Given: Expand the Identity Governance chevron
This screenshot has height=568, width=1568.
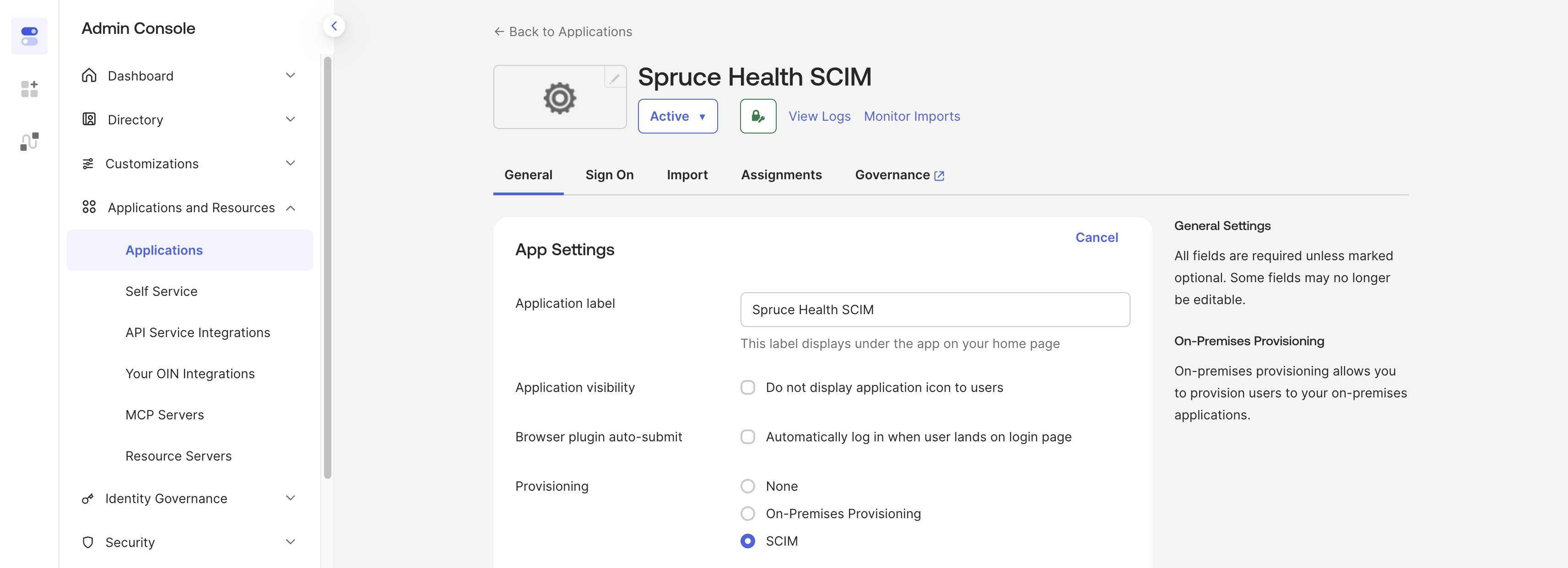Looking at the screenshot, I should [x=290, y=498].
